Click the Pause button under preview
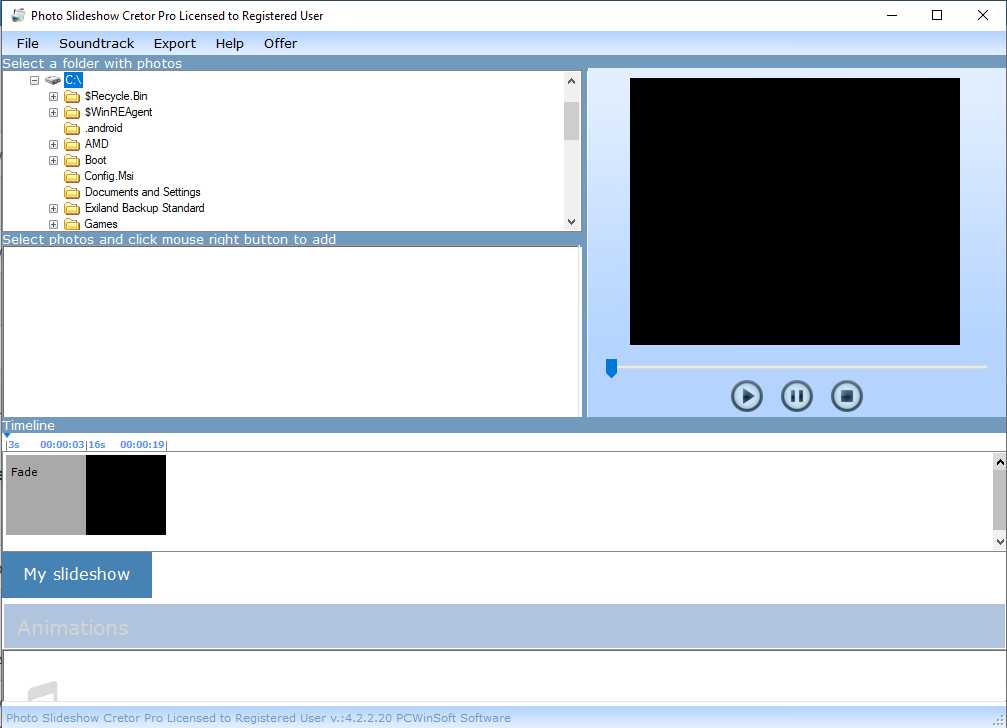1007x728 pixels. pos(796,396)
